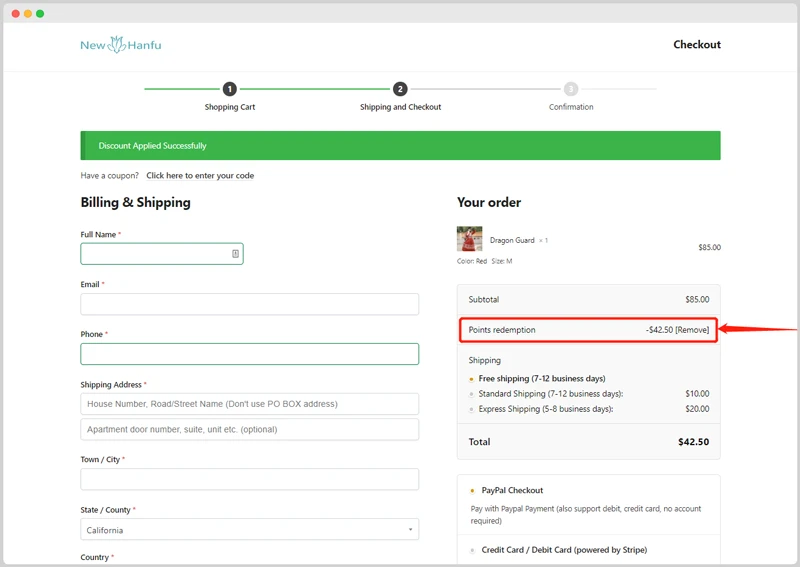Click the 'Click here to enter your code' link
Screen dimensions: 800x567
[200, 176]
